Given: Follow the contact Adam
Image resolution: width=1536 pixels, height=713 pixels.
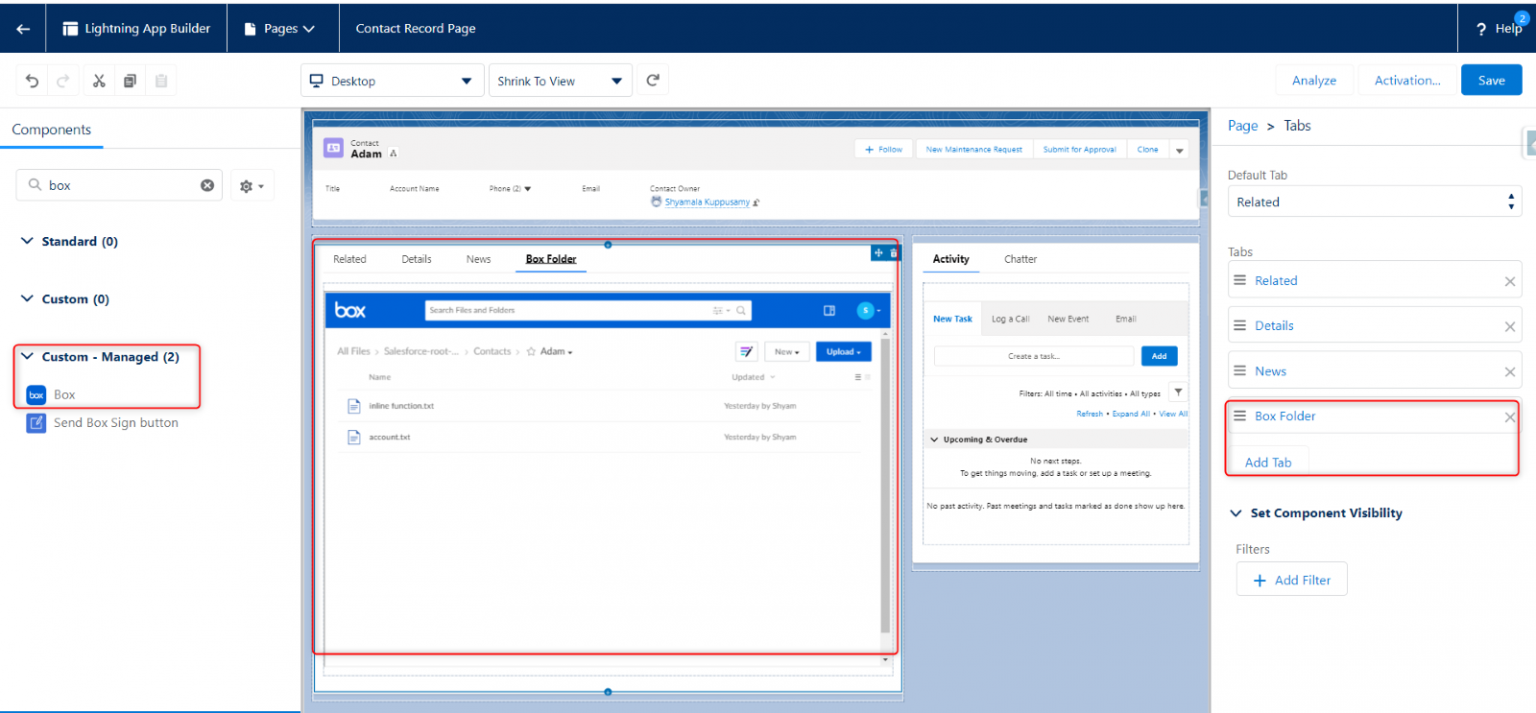Looking at the screenshot, I should click(x=883, y=148).
